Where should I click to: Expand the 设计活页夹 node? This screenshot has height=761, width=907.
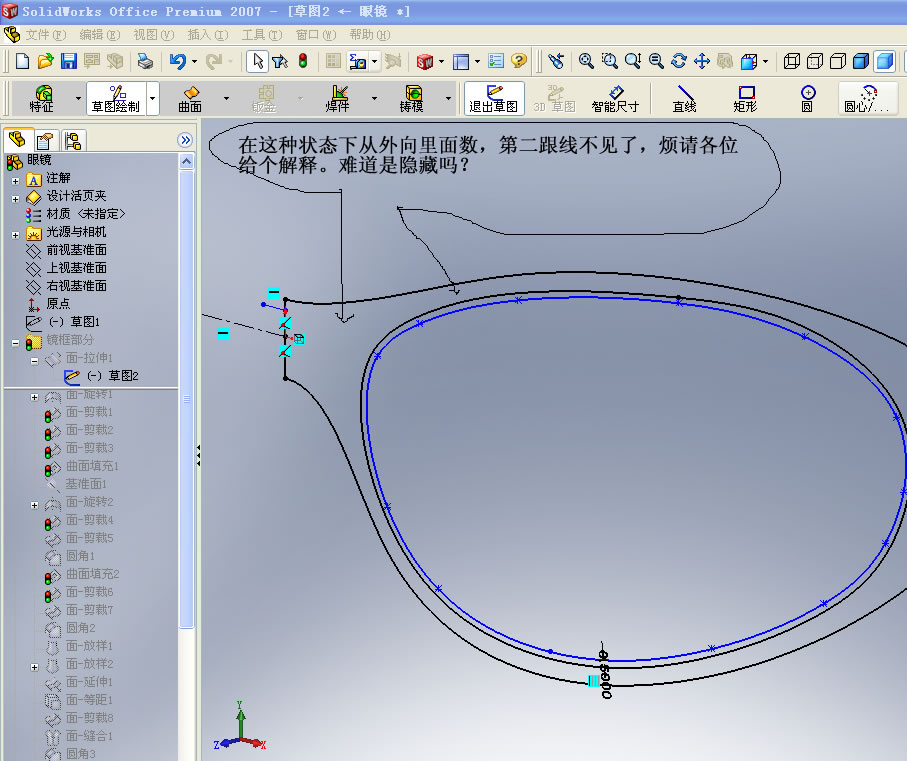(x=16, y=199)
